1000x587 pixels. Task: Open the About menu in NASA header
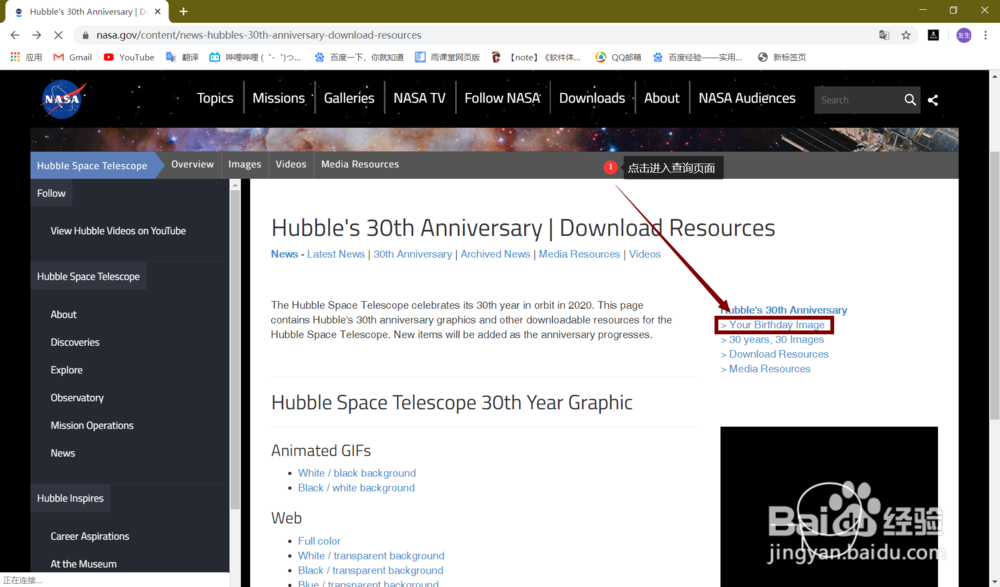[662, 98]
